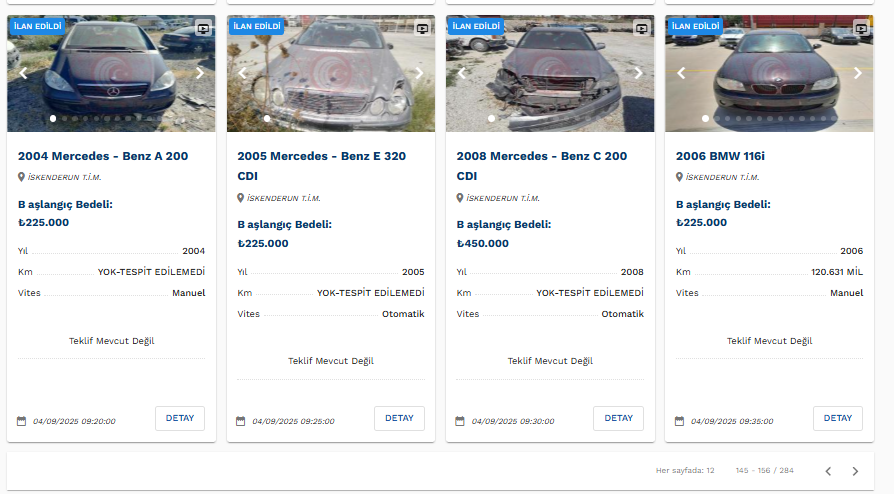This screenshot has height=494, width=894.
Task: Show previous photo of BMW 116i
Action: click(681, 72)
